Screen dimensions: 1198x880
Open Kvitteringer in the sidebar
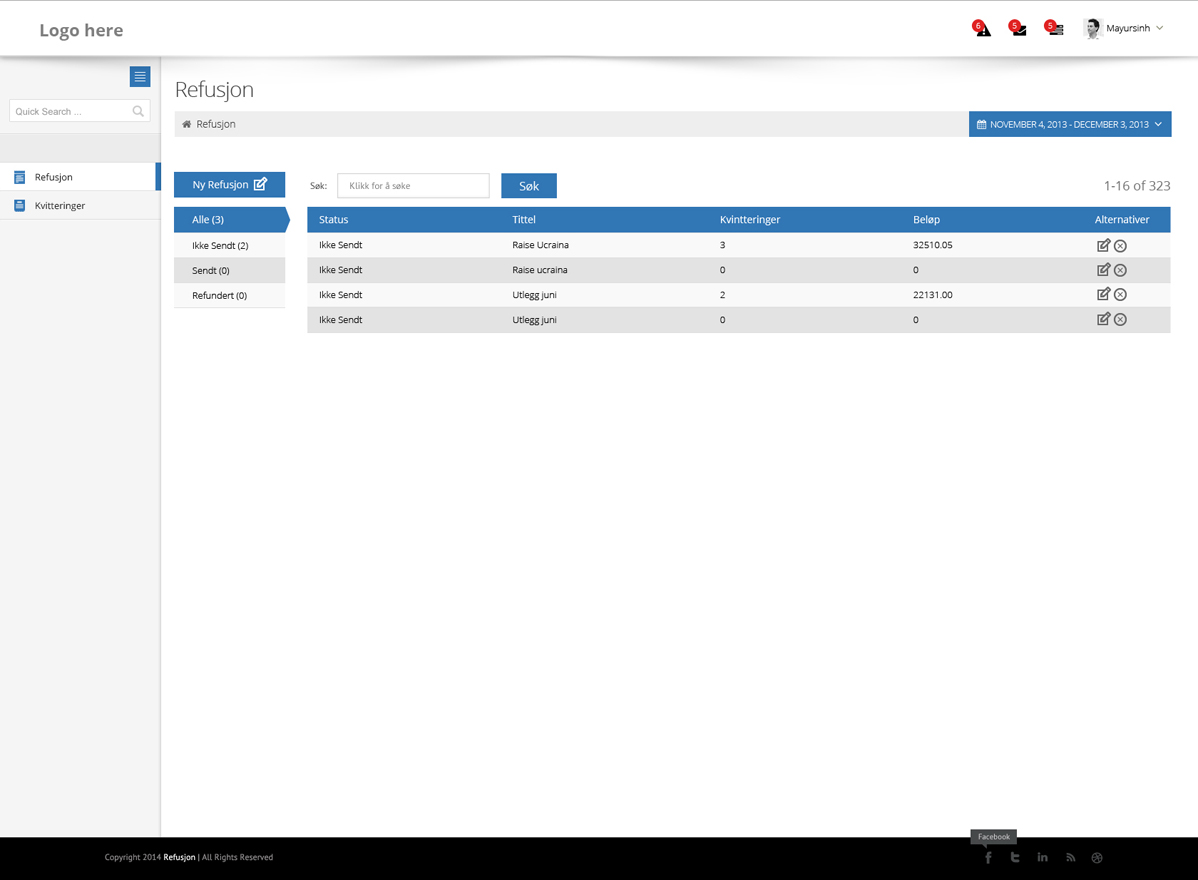point(60,205)
